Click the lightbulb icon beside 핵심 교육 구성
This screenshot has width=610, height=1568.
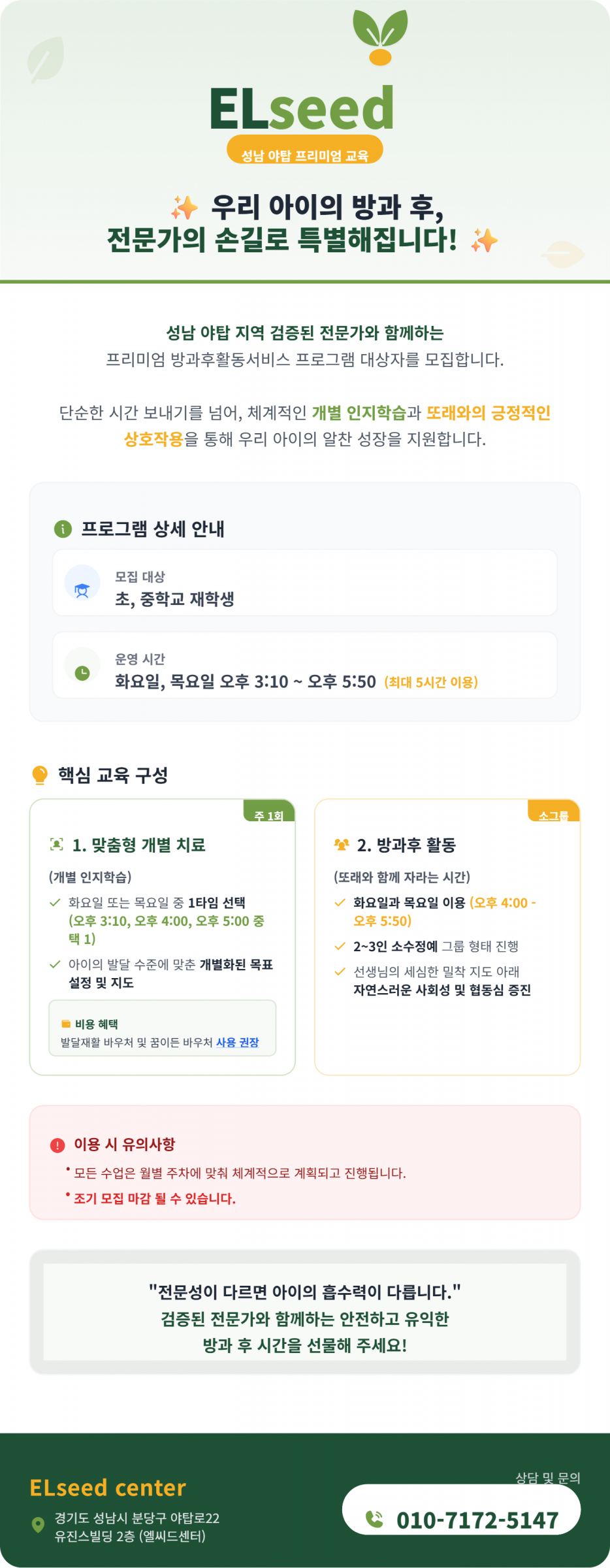point(40,775)
